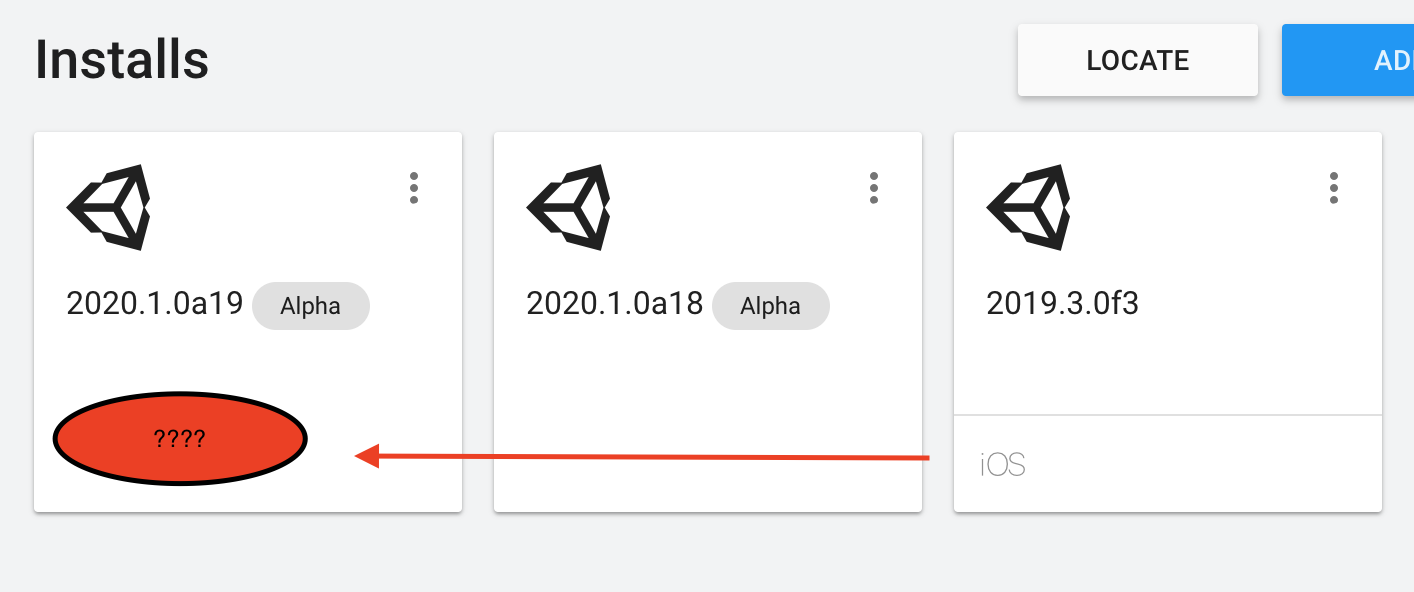
Task: Click the divider line above the iOS label
Action: 1168,415
